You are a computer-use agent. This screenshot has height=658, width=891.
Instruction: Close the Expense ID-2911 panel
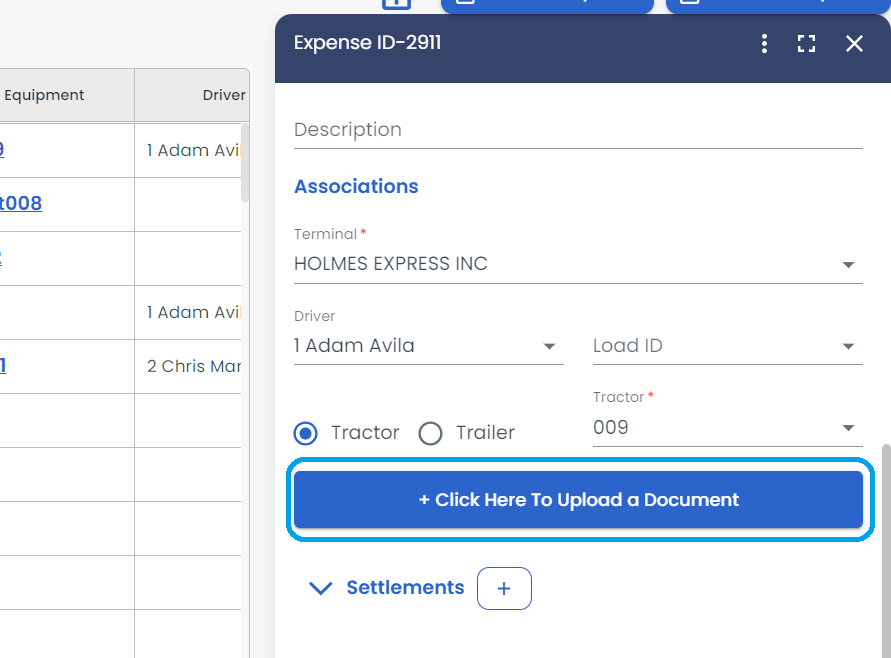coord(854,44)
